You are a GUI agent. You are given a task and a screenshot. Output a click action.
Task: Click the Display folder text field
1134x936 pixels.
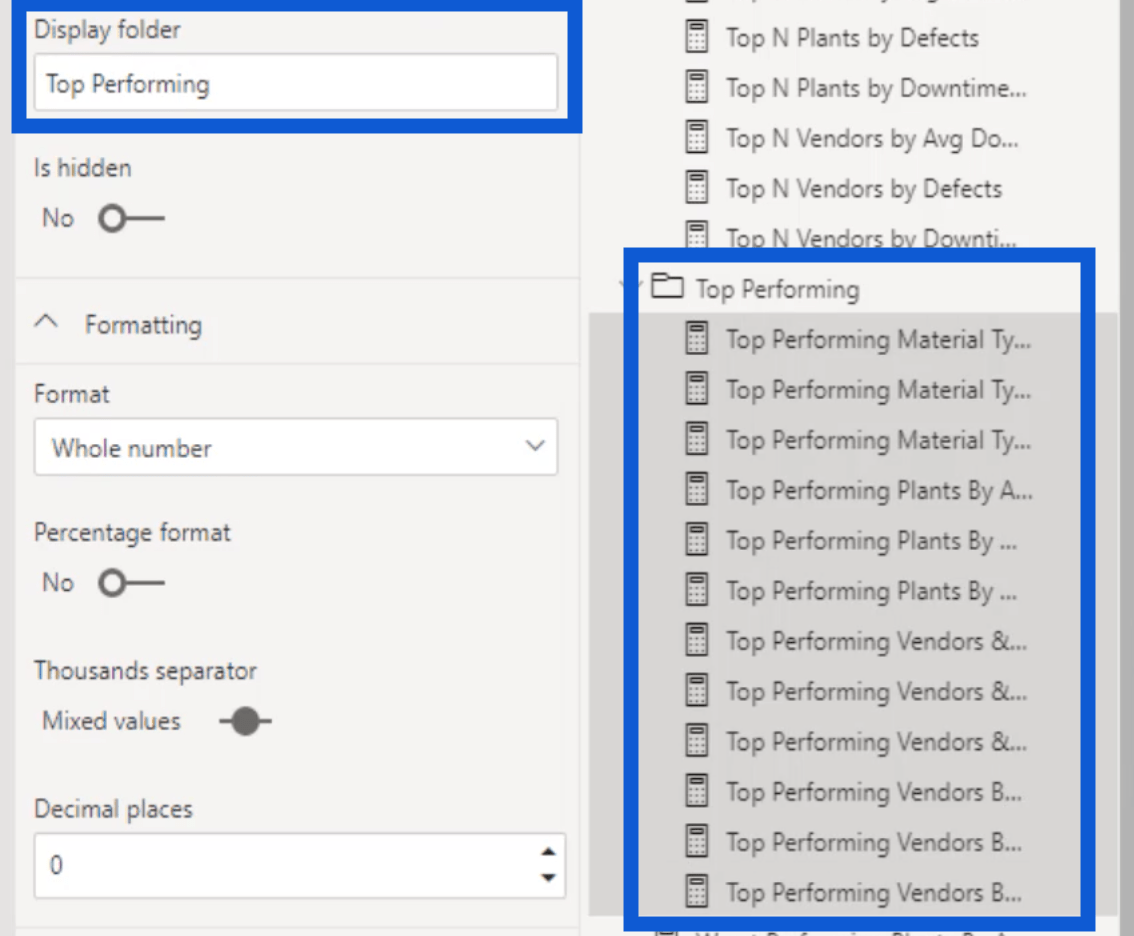(x=296, y=83)
